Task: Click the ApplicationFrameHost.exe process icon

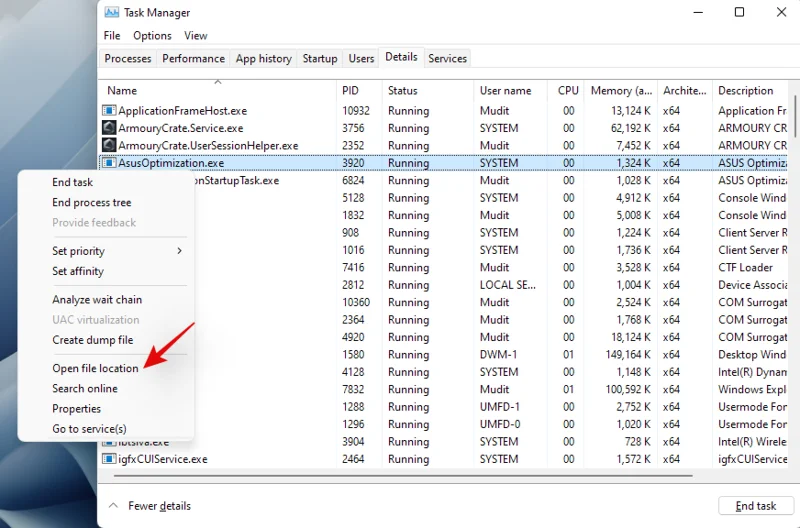Action: (x=109, y=111)
